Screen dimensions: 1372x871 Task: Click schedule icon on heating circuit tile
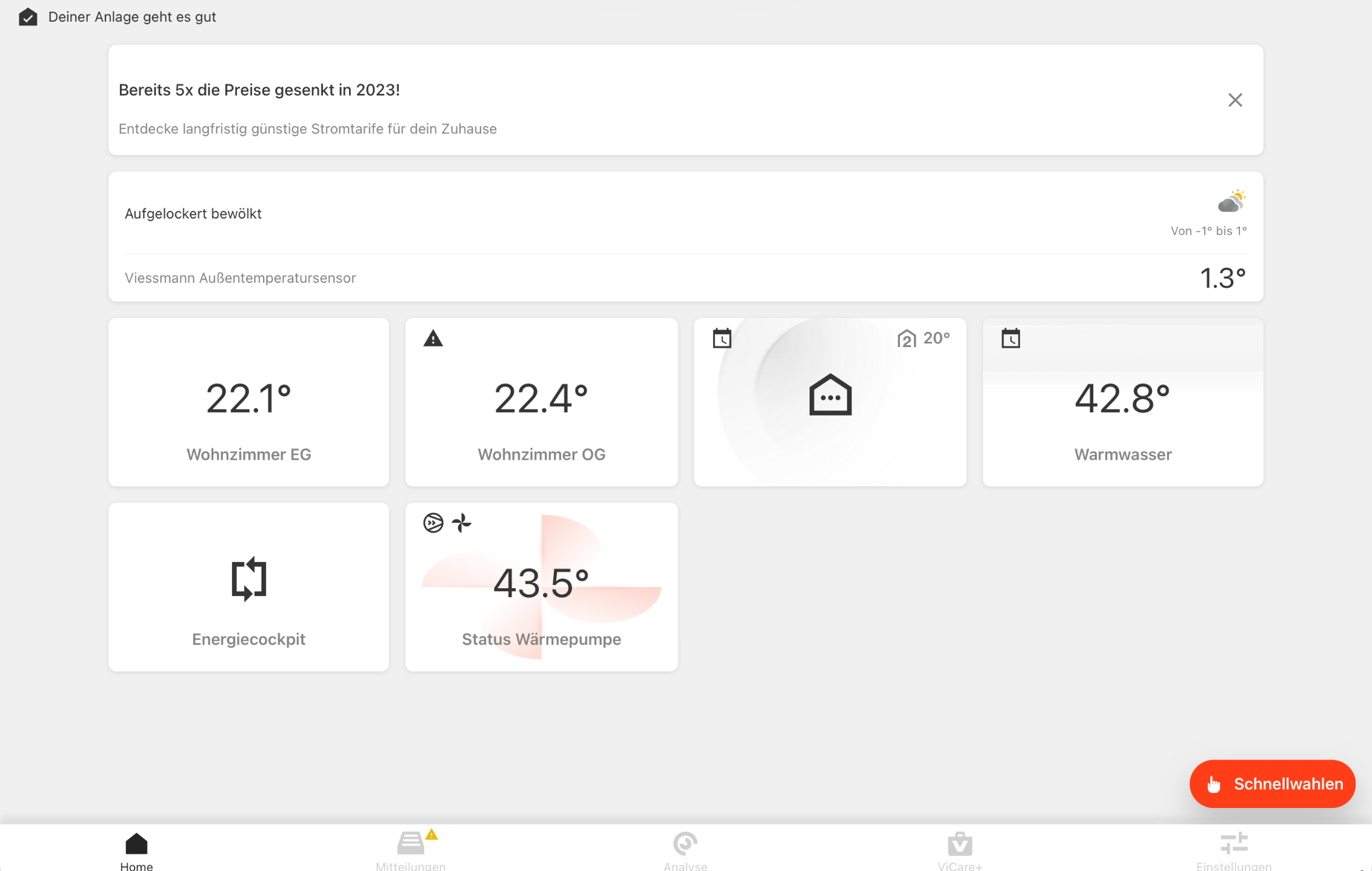point(722,339)
